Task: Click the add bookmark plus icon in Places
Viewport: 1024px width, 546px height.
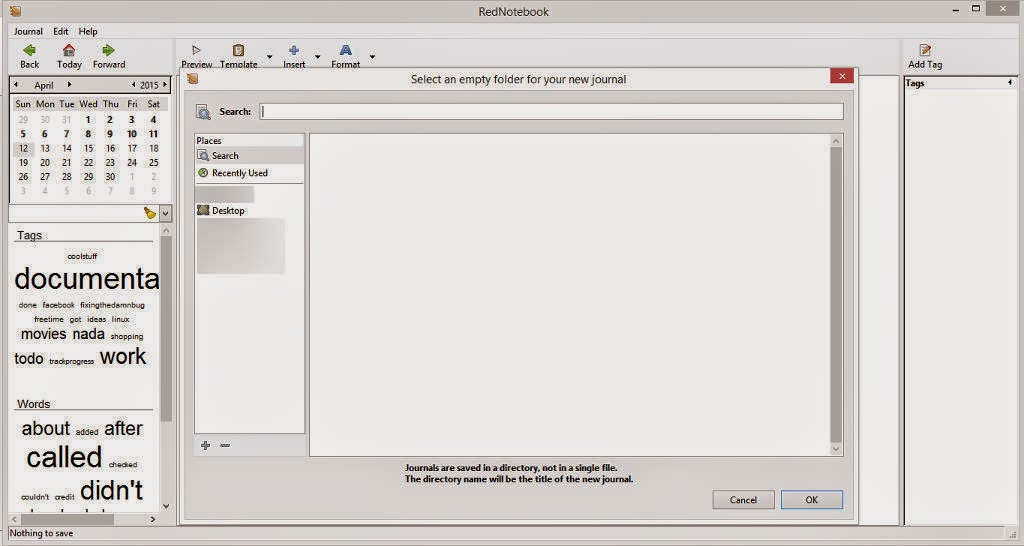Action: (x=205, y=445)
